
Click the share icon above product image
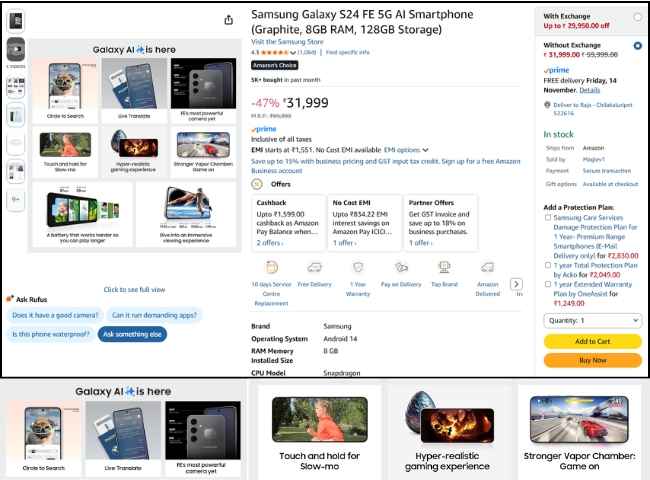[228, 20]
